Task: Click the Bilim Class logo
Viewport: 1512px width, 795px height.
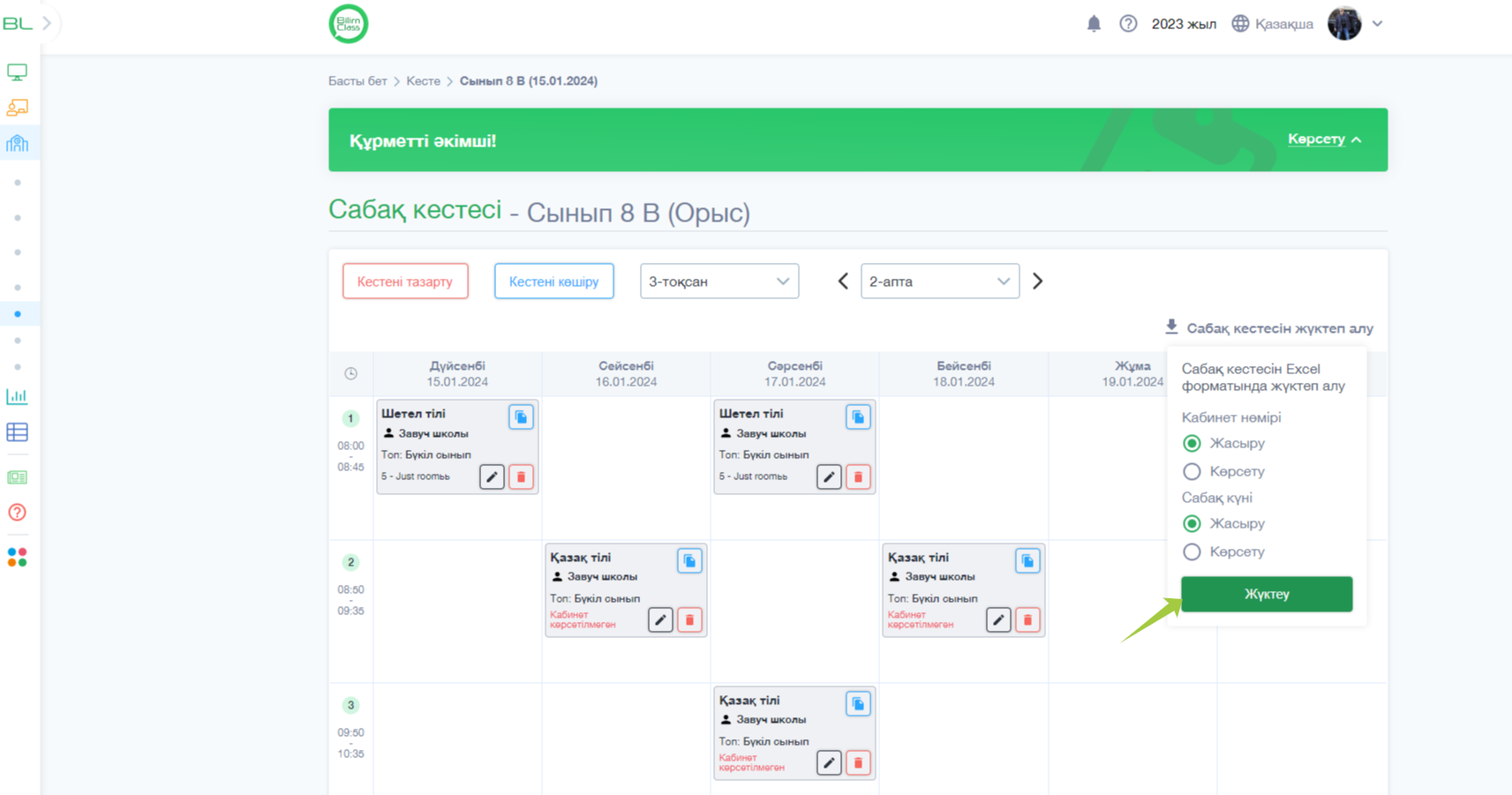Action: click(349, 24)
